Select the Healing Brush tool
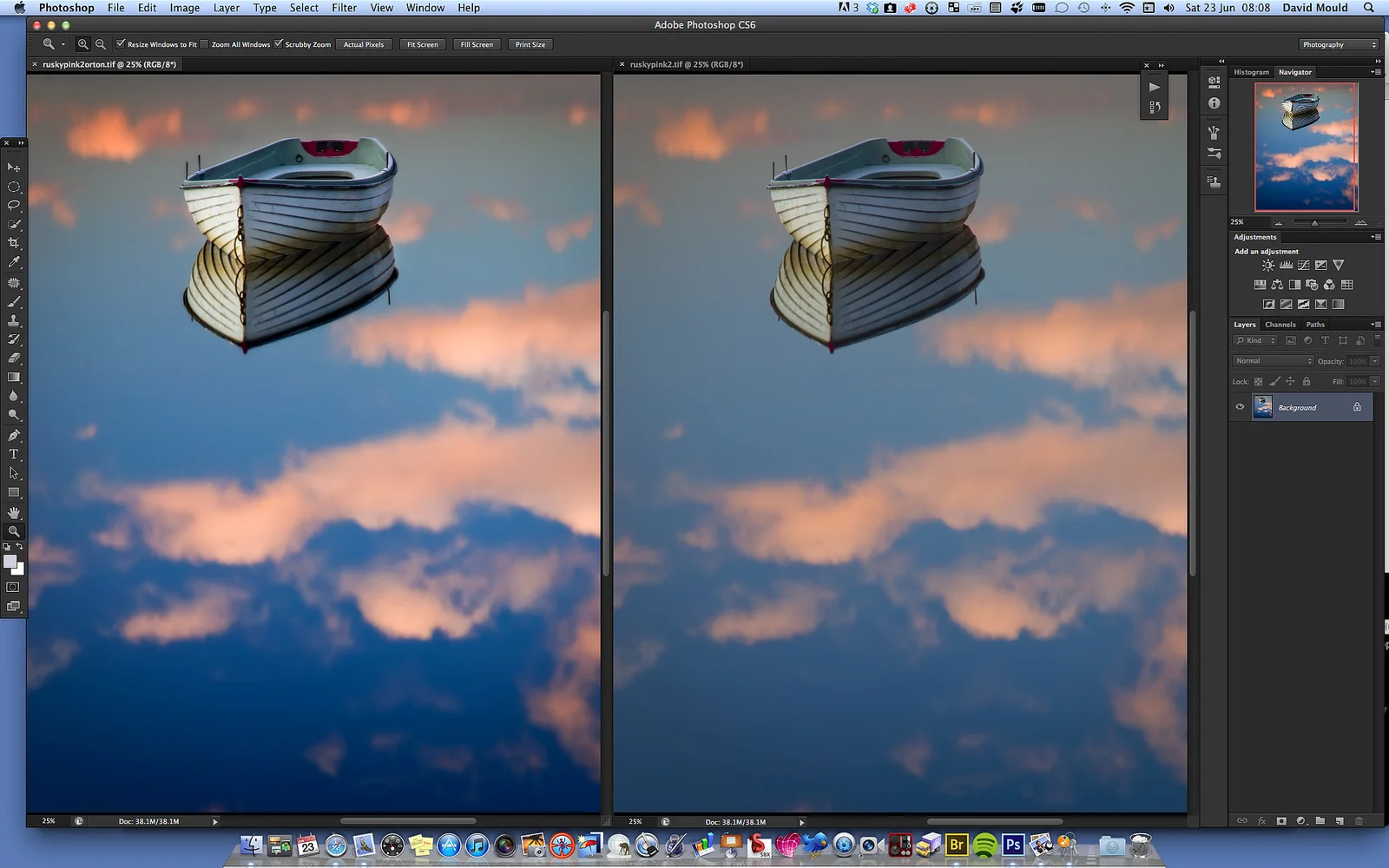Screen dimensions: 1389x868 pos(14,283)
